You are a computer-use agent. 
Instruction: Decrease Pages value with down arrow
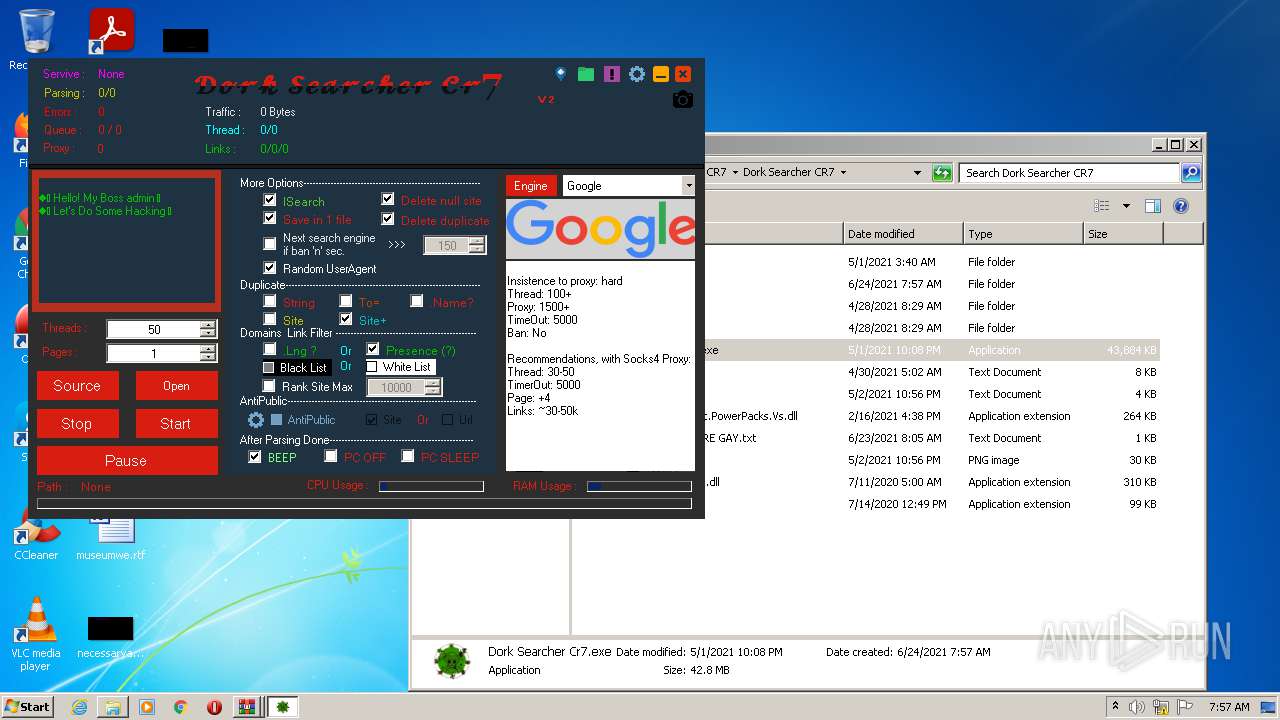(207, 357)
